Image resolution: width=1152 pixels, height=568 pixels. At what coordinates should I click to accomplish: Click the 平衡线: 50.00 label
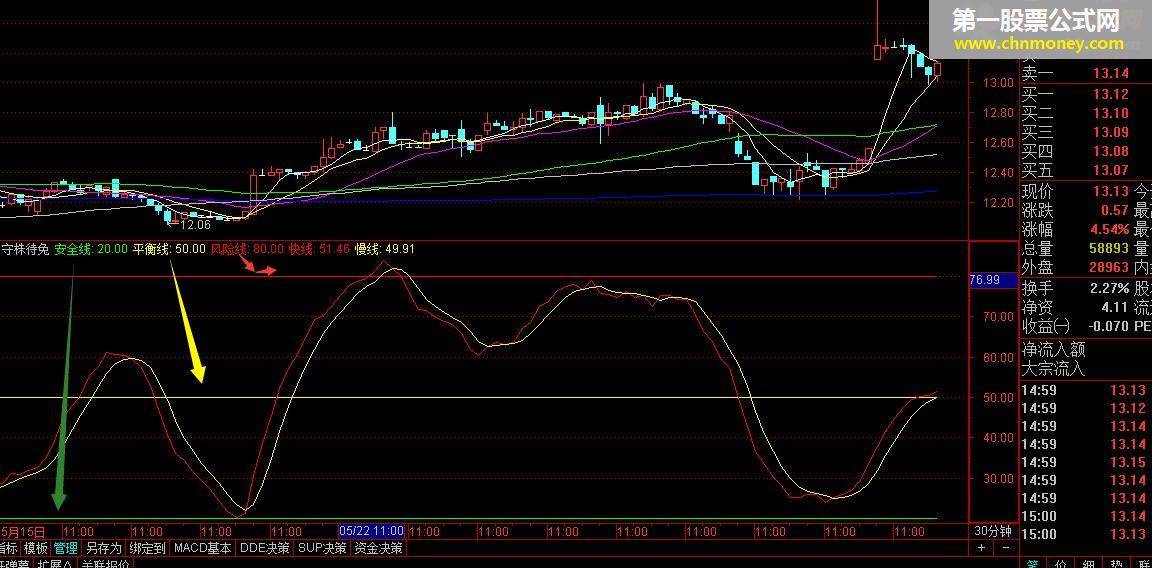click(x=169, y=249)
